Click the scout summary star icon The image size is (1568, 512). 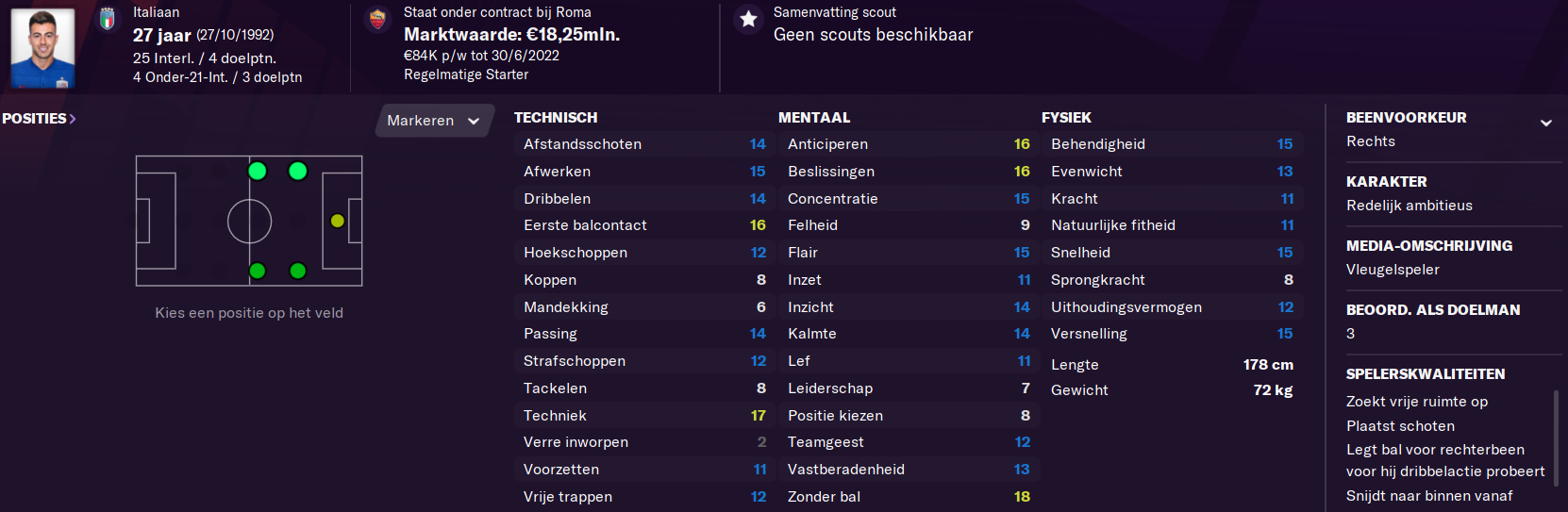point(749,19)
